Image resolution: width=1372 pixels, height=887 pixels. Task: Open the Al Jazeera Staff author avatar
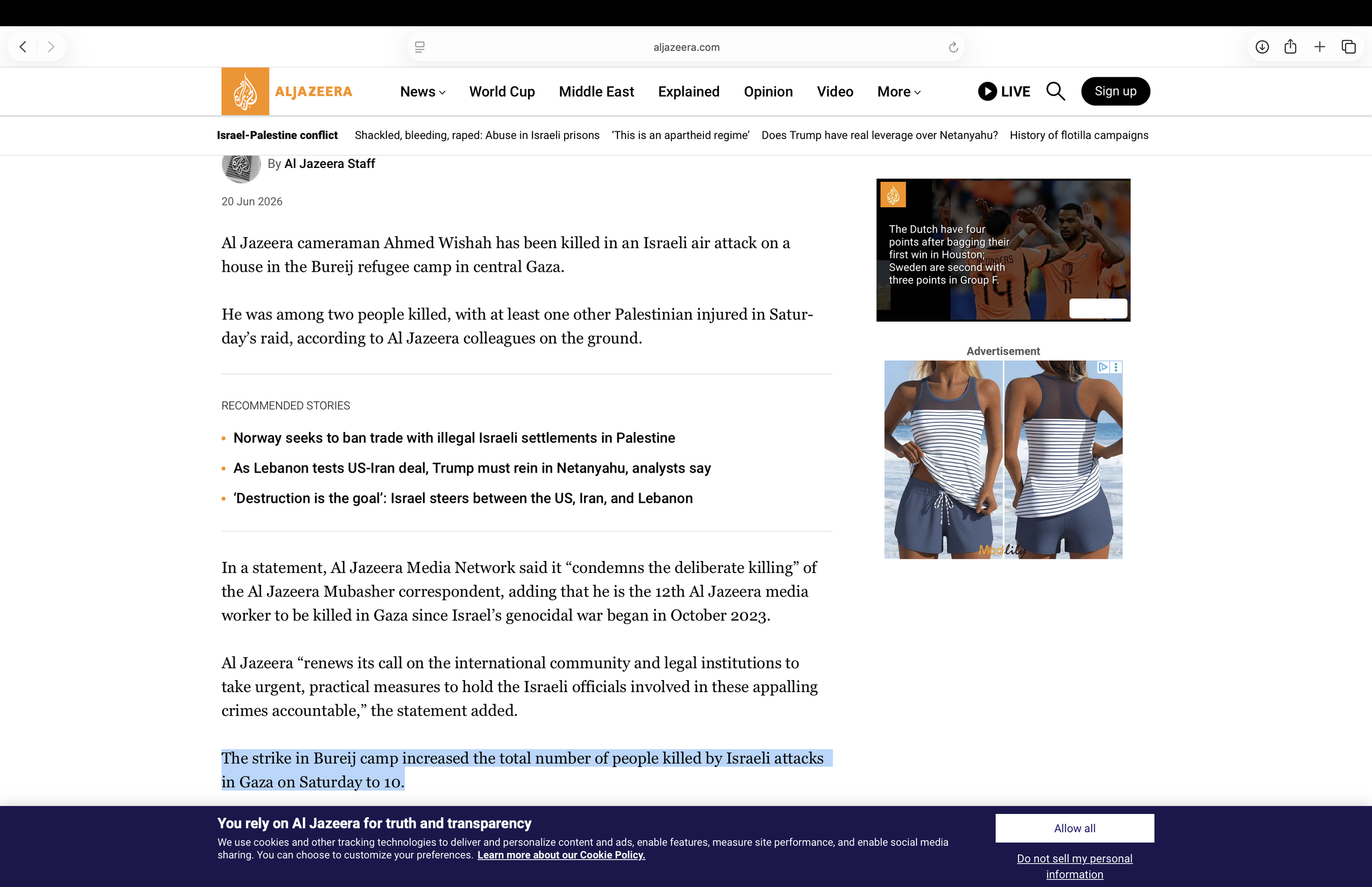coord(241,165)
